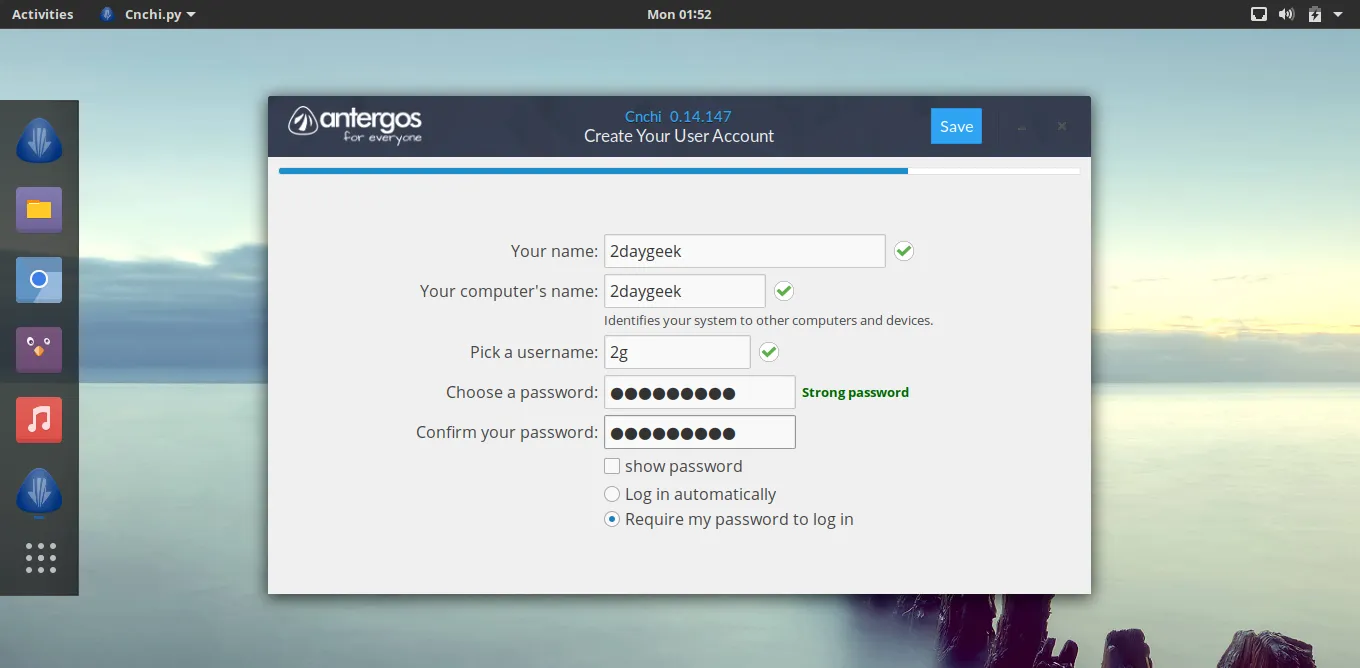
Task: Open the purple bird chat app icon
Action: pos(39,350)
